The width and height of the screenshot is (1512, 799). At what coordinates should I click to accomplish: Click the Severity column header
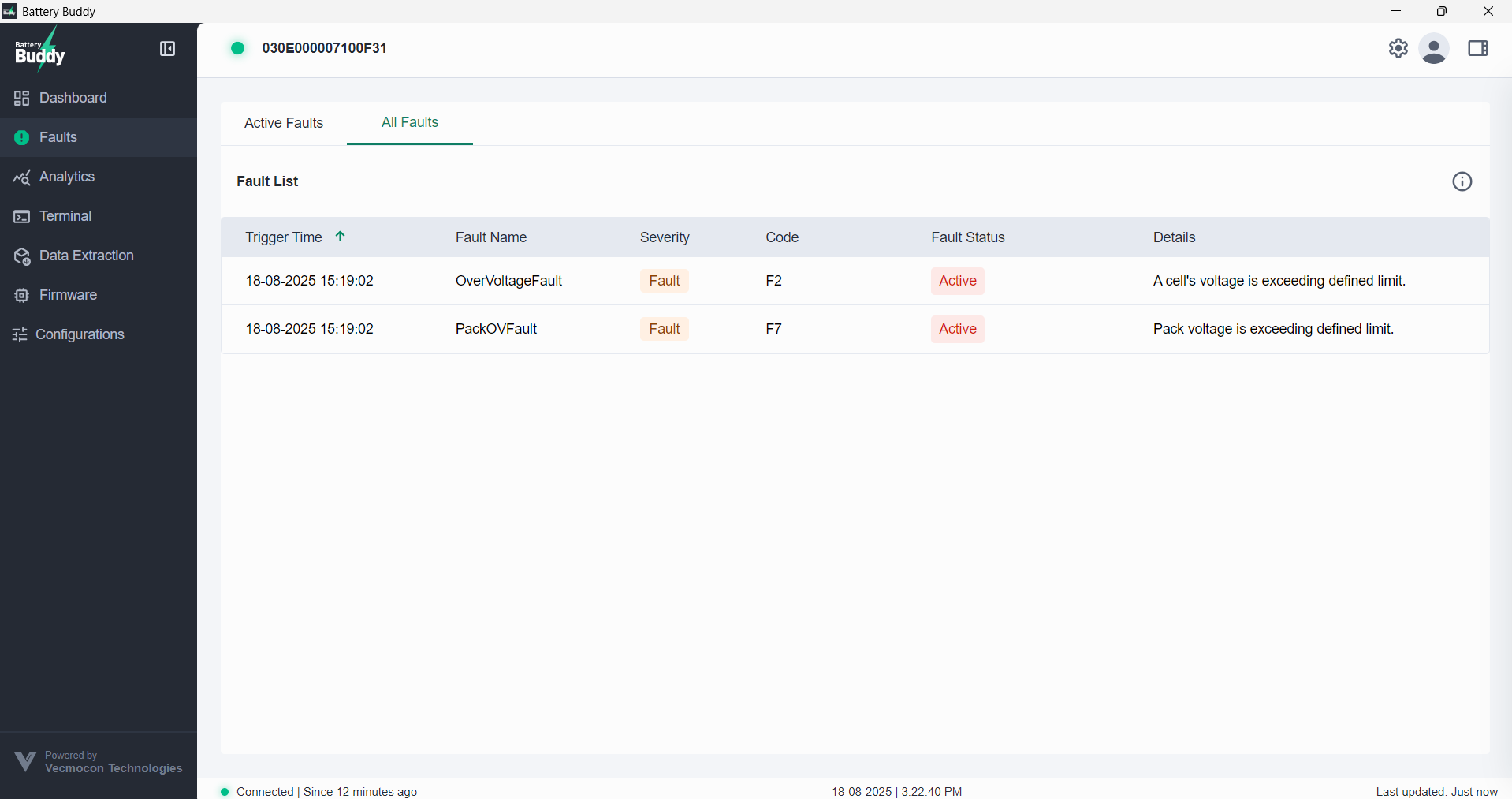click(665, 237)
